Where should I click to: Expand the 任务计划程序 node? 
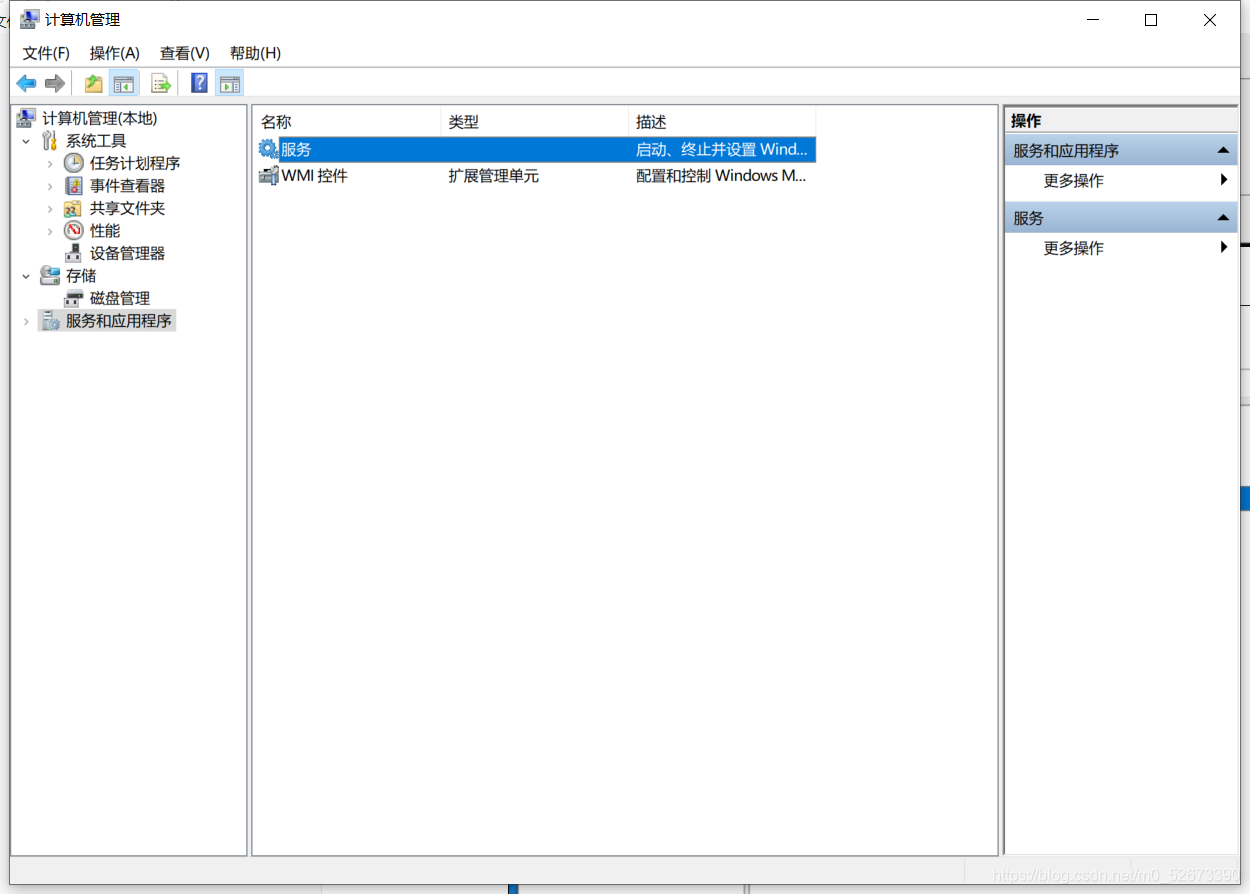[x=50, y=163]
